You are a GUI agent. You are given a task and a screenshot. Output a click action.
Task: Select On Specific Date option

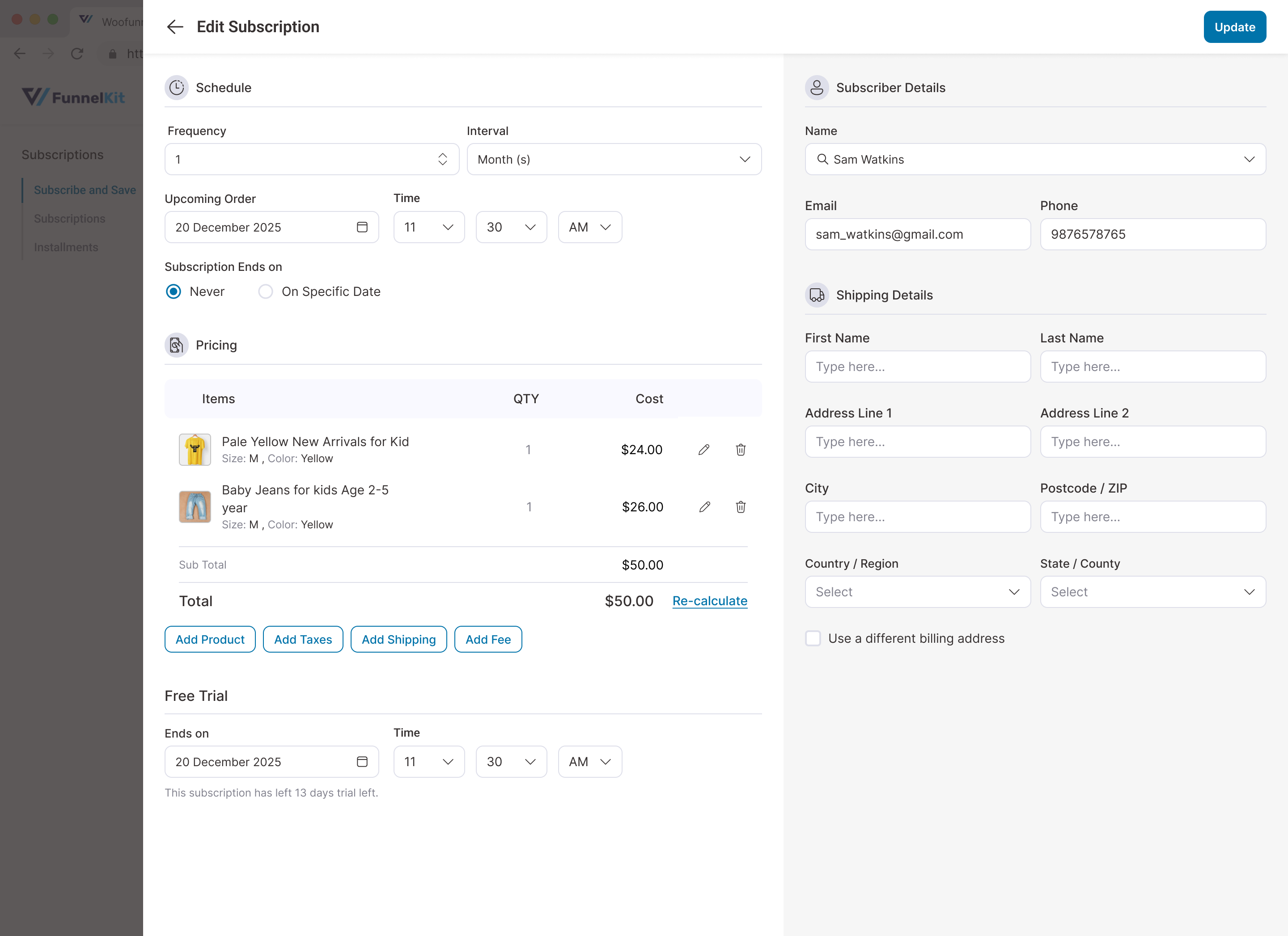click(x=265, y=291)
